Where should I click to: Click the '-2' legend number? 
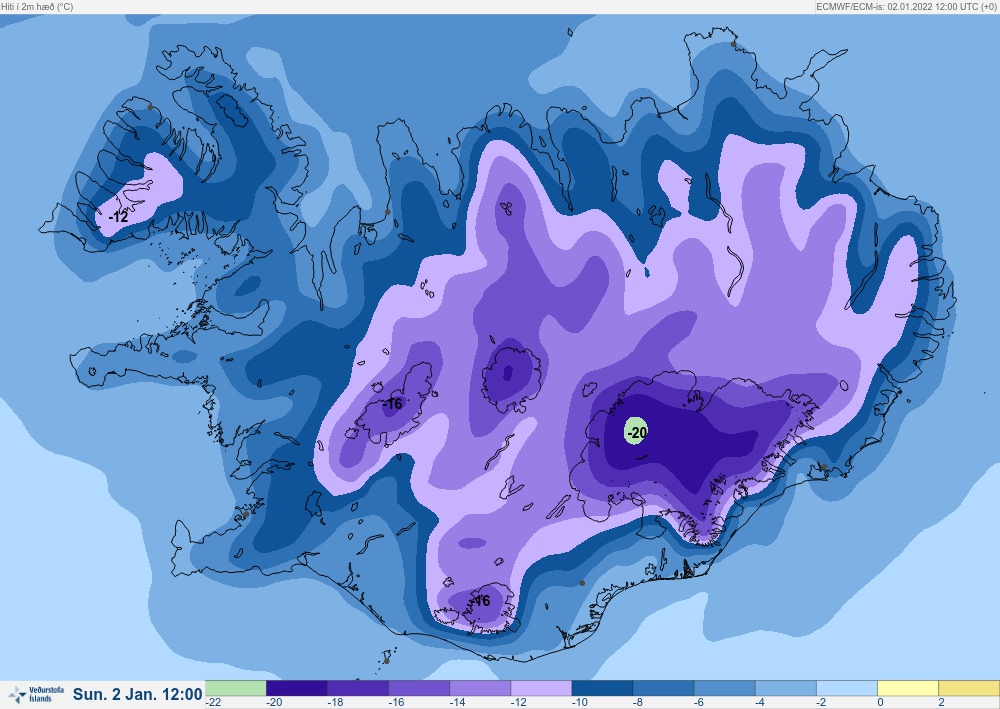[x=823, y=702]
